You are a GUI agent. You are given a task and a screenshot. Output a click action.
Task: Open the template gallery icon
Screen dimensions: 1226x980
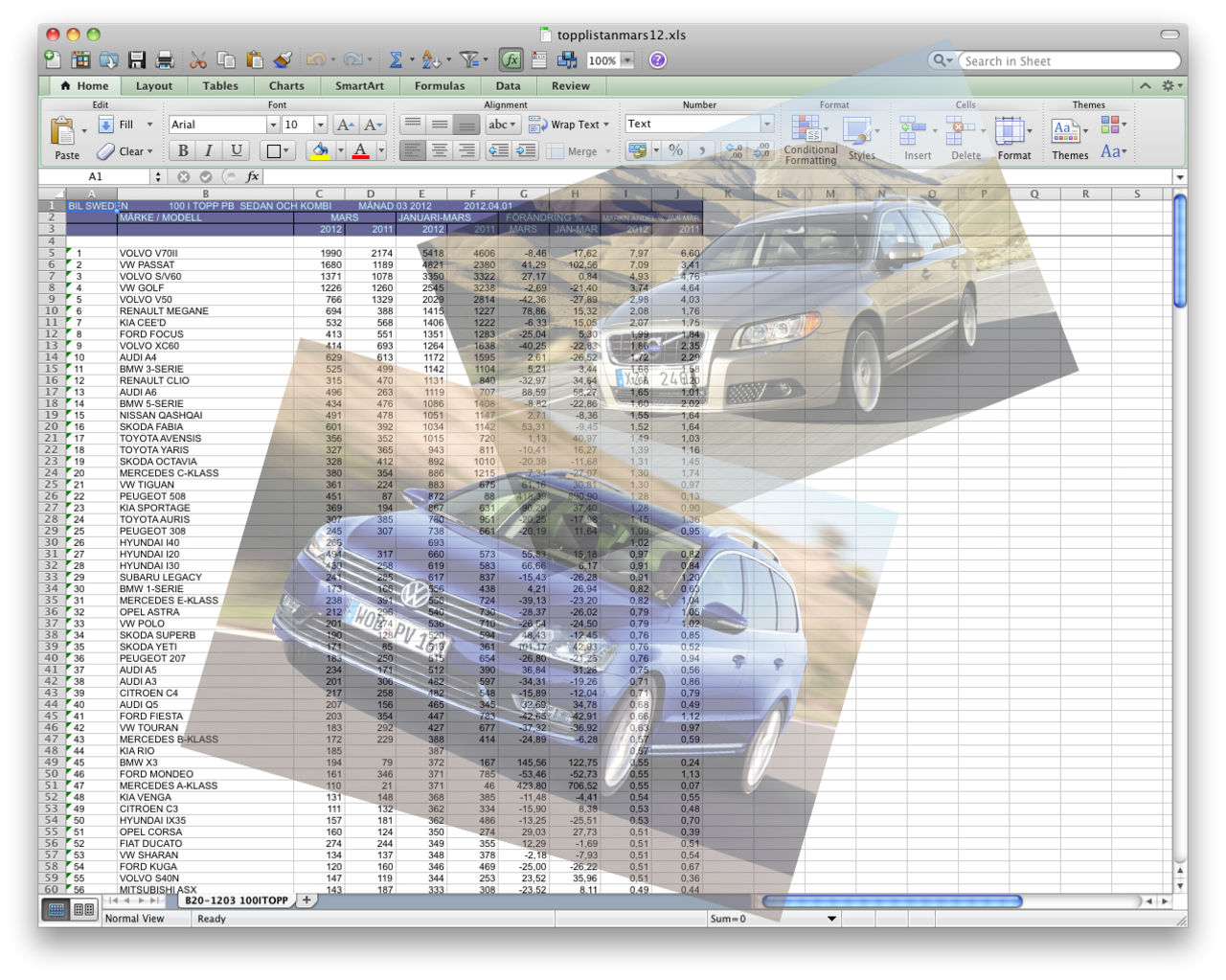80,60
